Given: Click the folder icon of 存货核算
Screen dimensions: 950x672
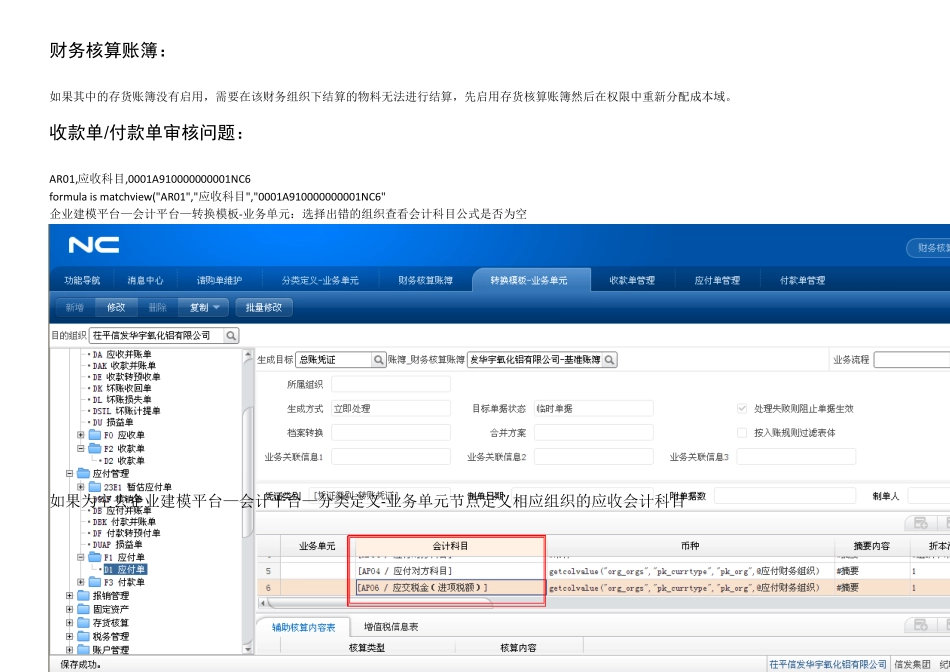Looking at the screenshot, I should pyautogui.click(x=83, y=622).
